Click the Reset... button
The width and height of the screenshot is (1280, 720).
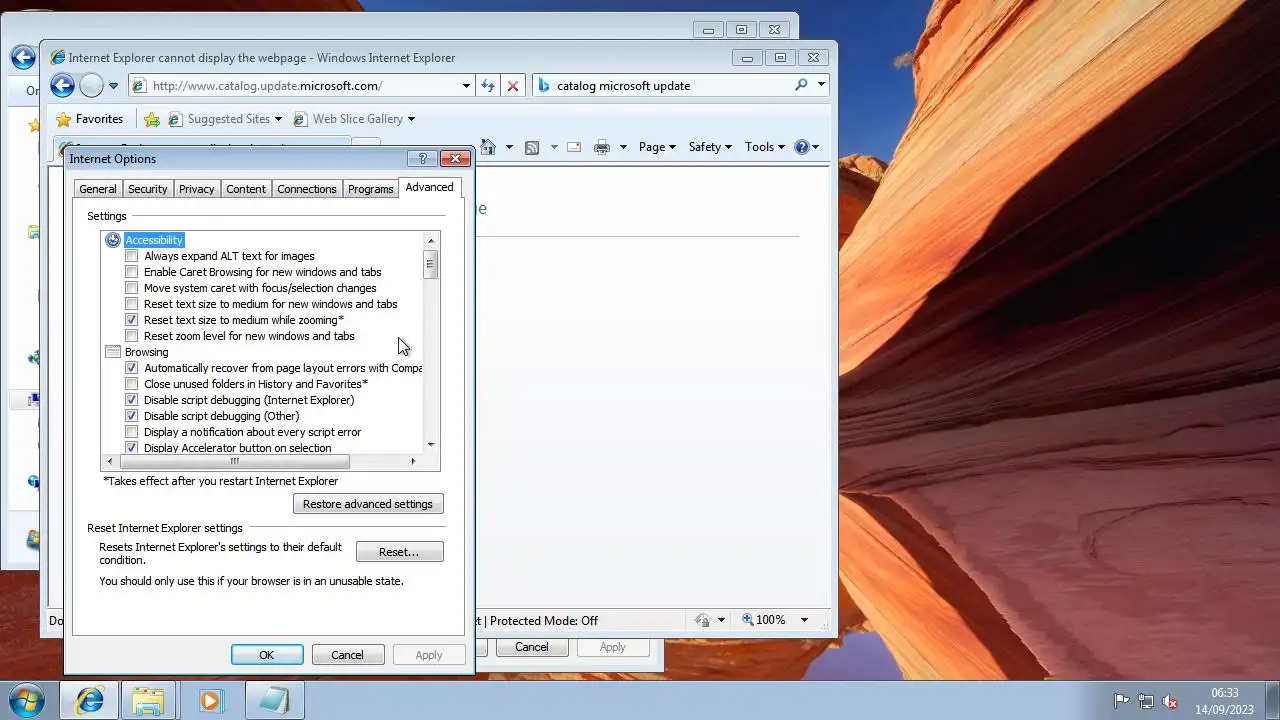point(399,552)
